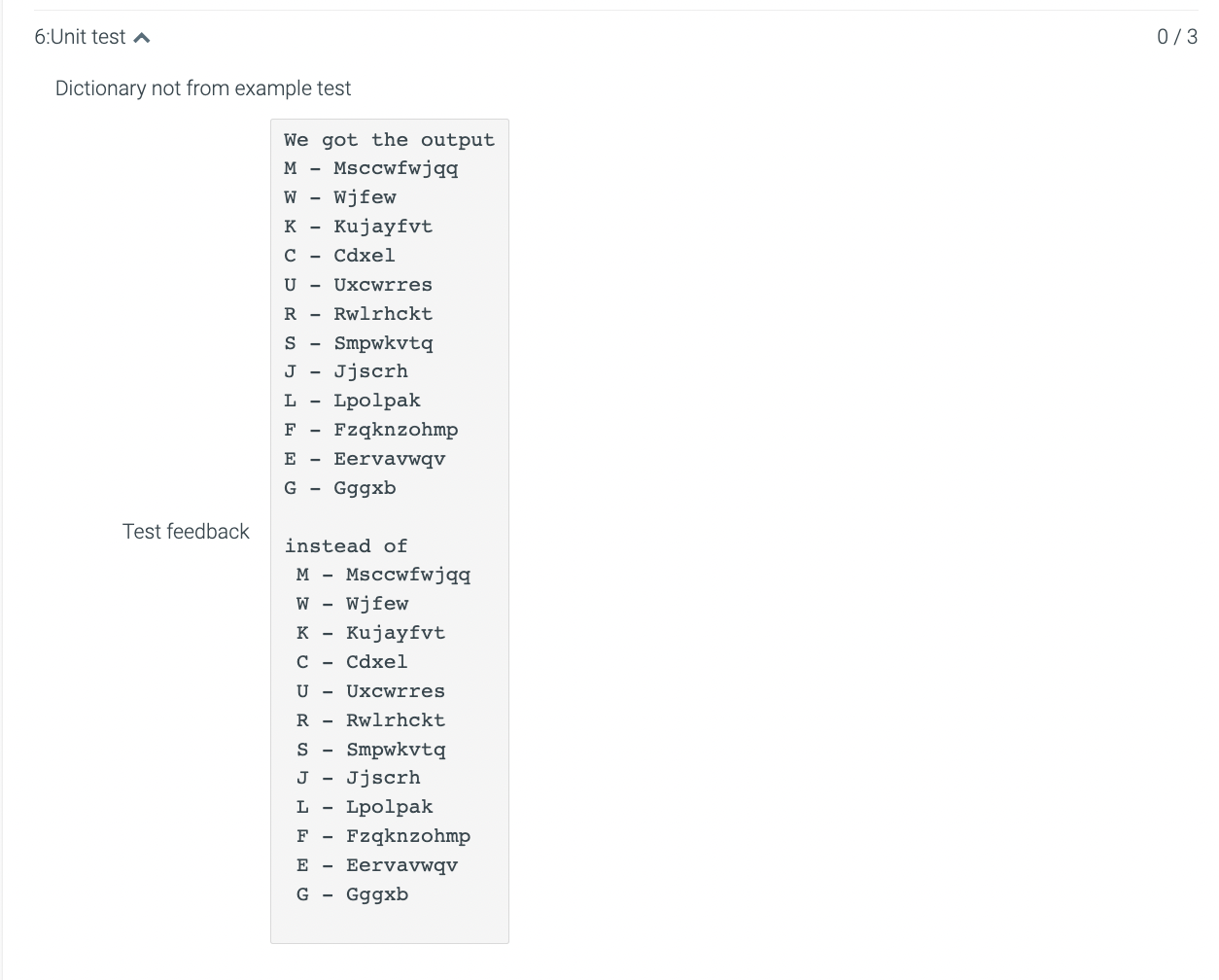Select the Dictionary not from example test message

coord(203,87)
